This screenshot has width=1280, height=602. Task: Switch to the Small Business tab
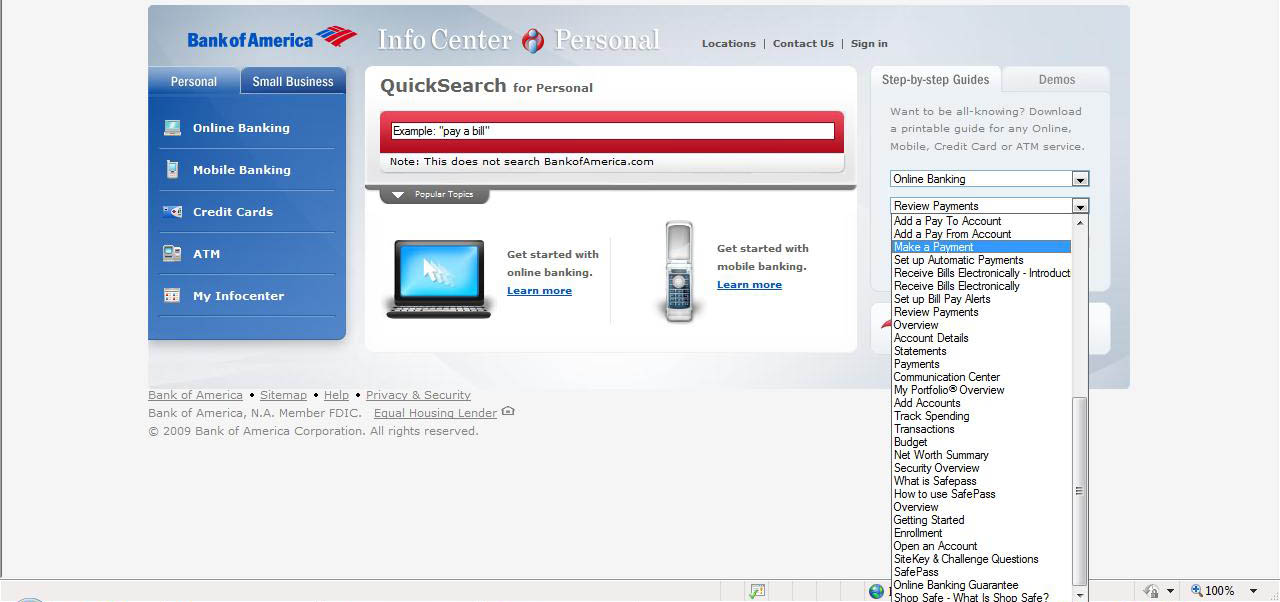pos(293,82)
